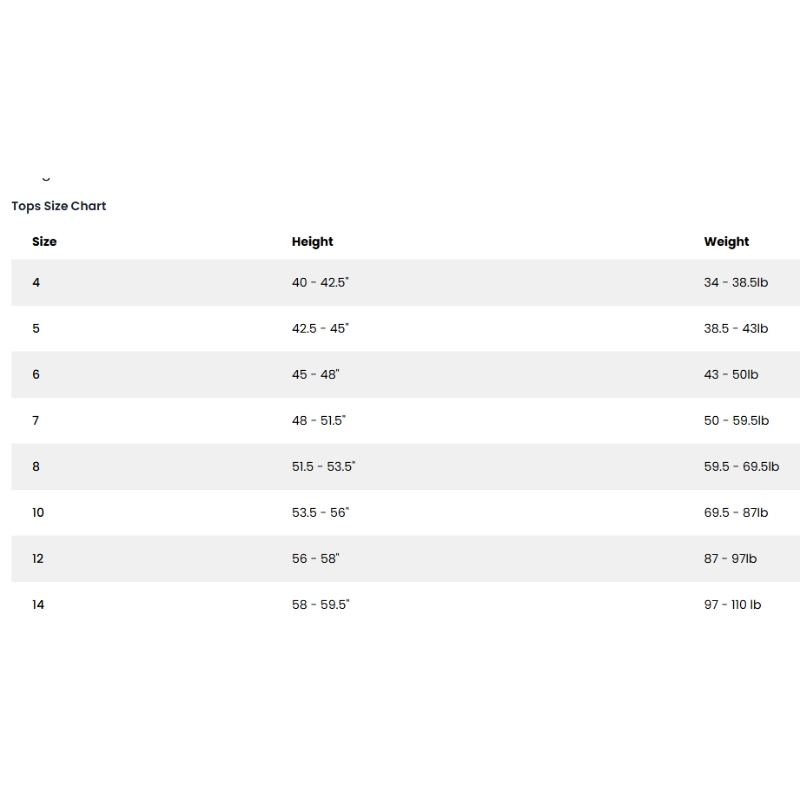Select the size 12 row label
800x800 pixels.
38,559
